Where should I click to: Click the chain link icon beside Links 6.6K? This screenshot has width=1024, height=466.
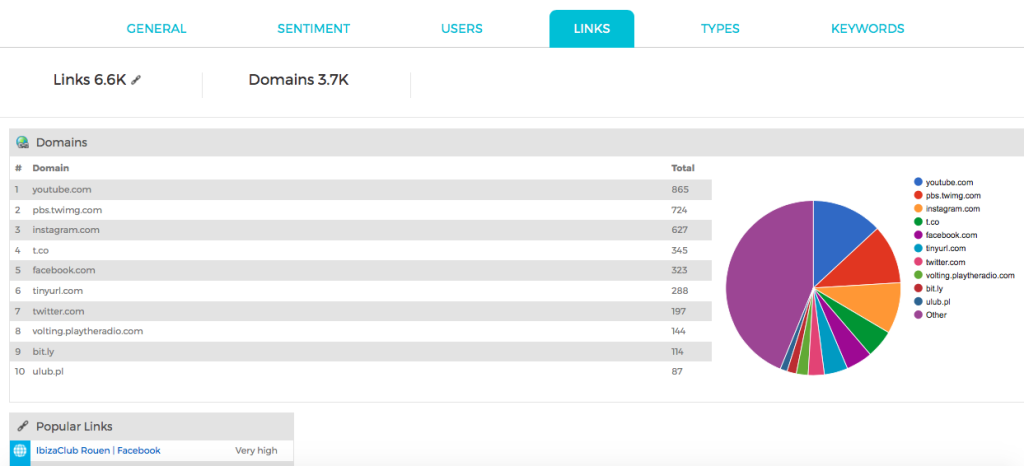click(136, 80)
